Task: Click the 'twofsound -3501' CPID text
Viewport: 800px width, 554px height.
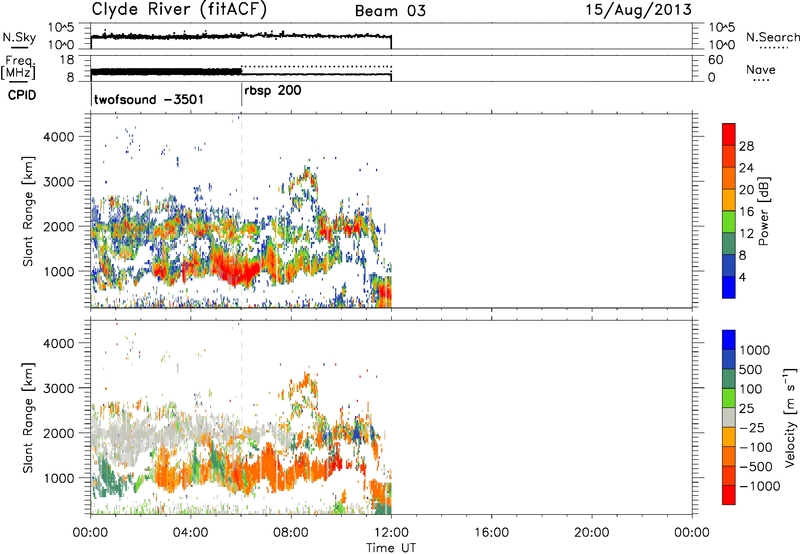Action: click(149, 99)
